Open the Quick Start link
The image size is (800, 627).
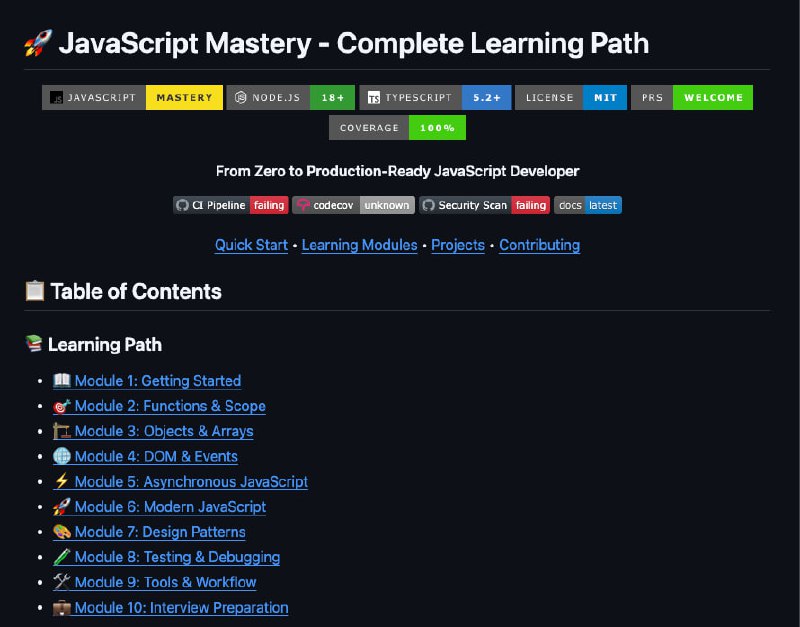coord(251,245)
